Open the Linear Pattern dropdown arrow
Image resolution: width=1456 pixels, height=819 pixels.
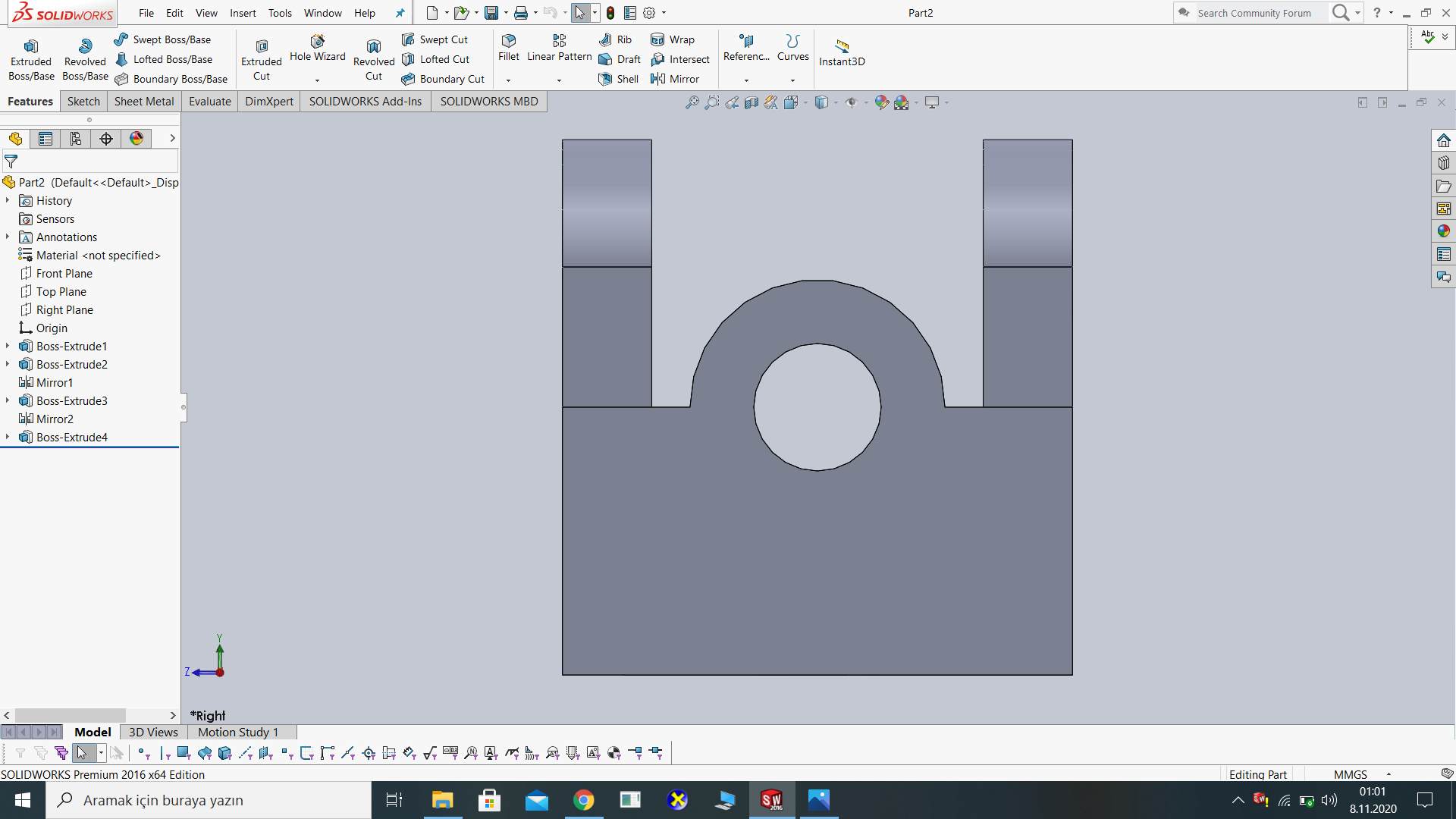[x=559, y=80]
